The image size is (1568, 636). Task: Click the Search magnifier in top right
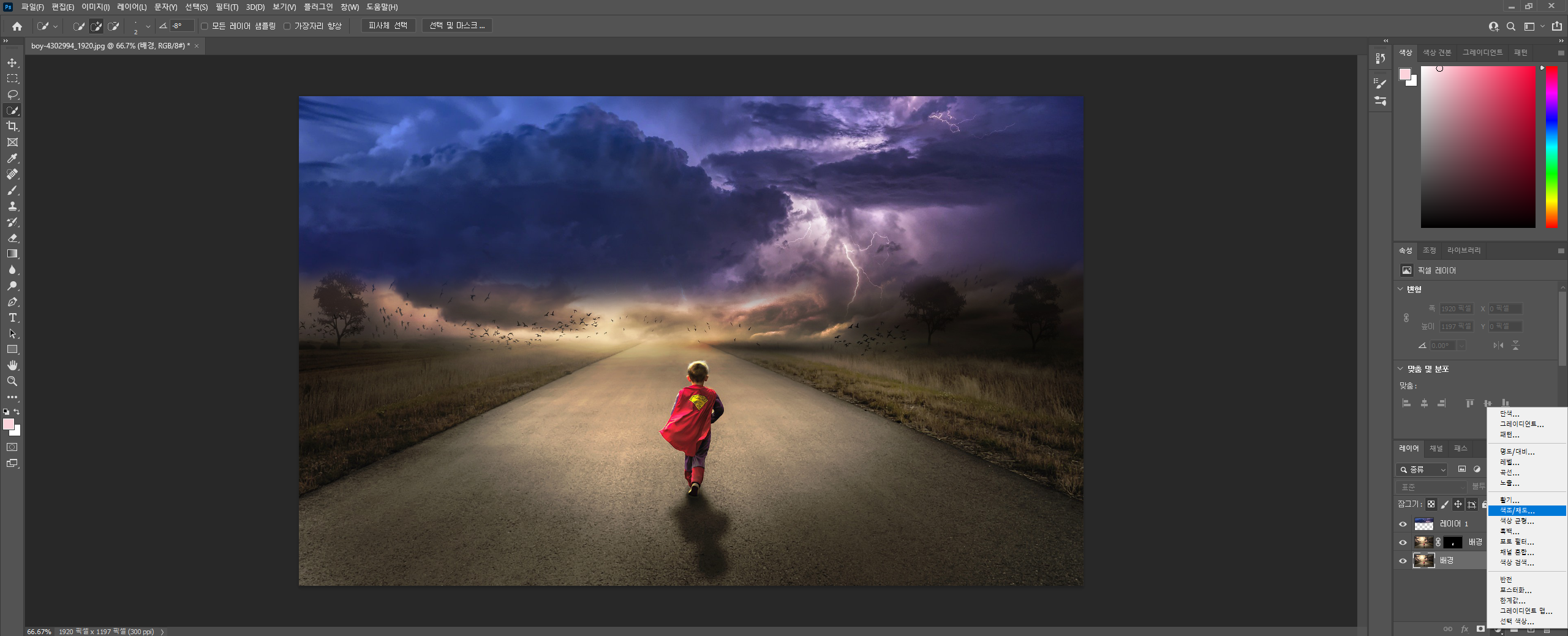tap(1511, 26)
